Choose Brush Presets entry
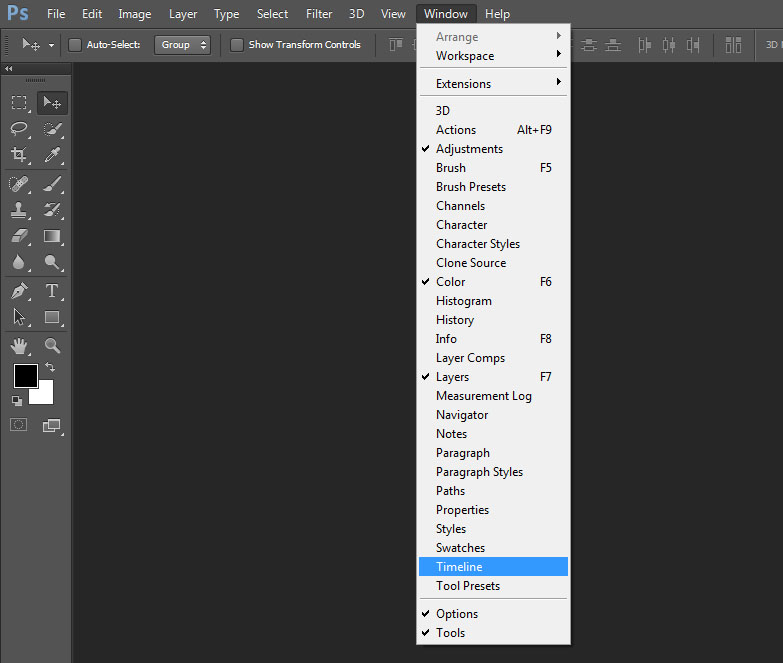 [x=493, y=187]
